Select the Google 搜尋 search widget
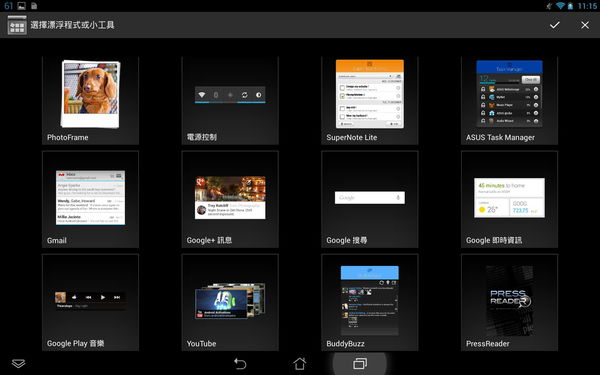Screen dimensions: 600x375 coord(370,199)
